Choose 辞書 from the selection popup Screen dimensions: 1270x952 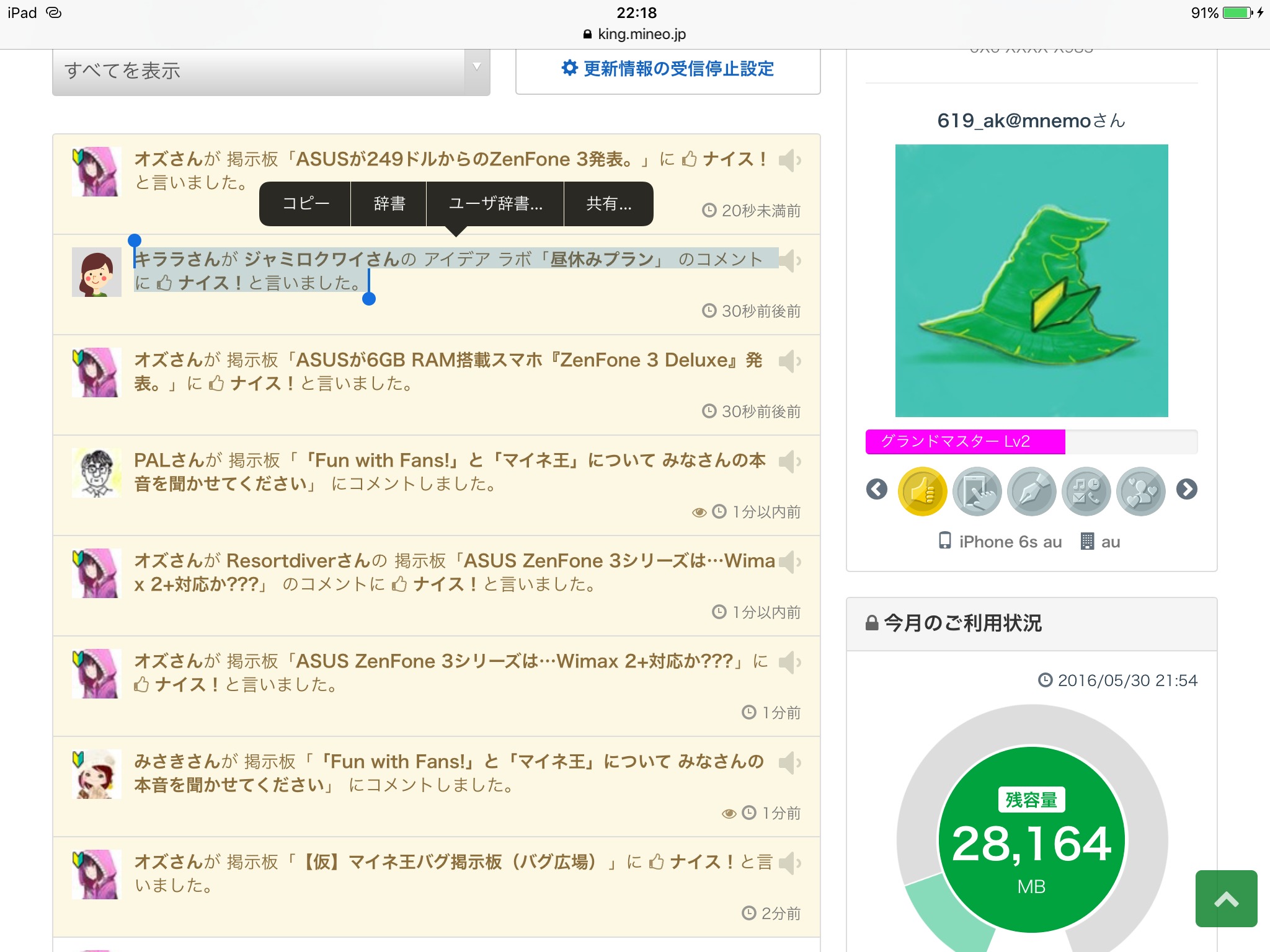click(x=389, y=203)
